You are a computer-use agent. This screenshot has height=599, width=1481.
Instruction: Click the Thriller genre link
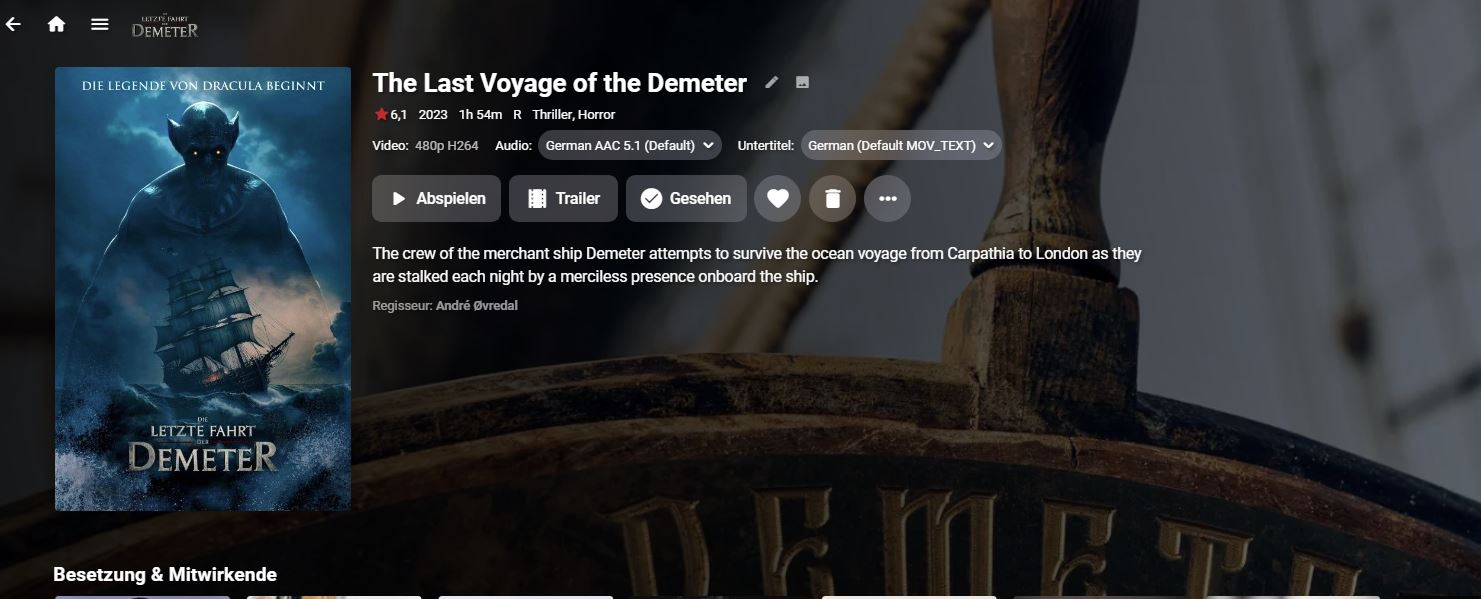pyautogui.click(x=552, y=114)
